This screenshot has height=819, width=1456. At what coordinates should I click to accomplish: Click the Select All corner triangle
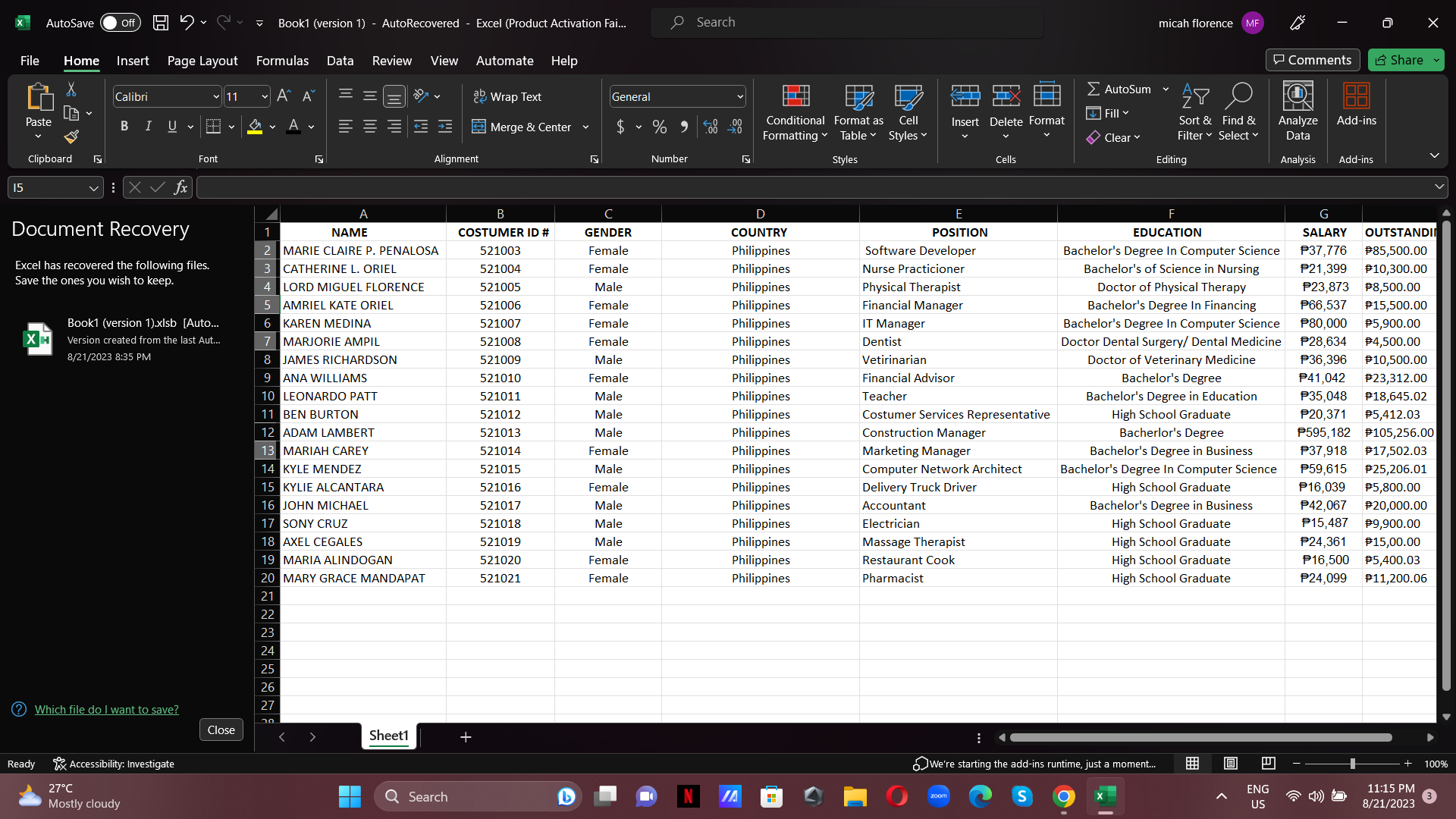click(271, 214)
